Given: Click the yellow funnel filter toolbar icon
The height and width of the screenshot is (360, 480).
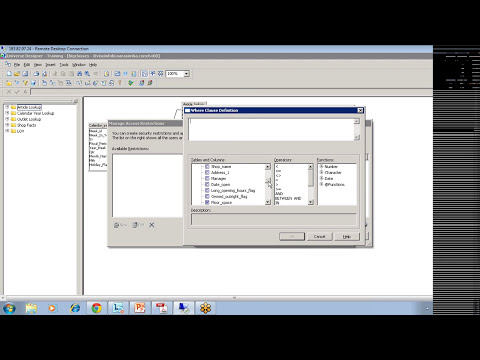Looking at the screenshot, I should 25,83.
